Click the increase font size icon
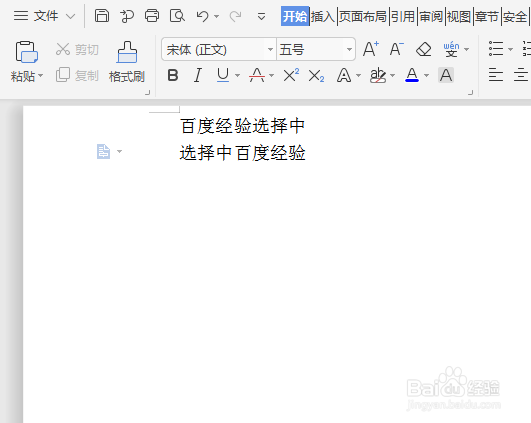The height and width of the screenshot is (423, 531). (371, 49)
